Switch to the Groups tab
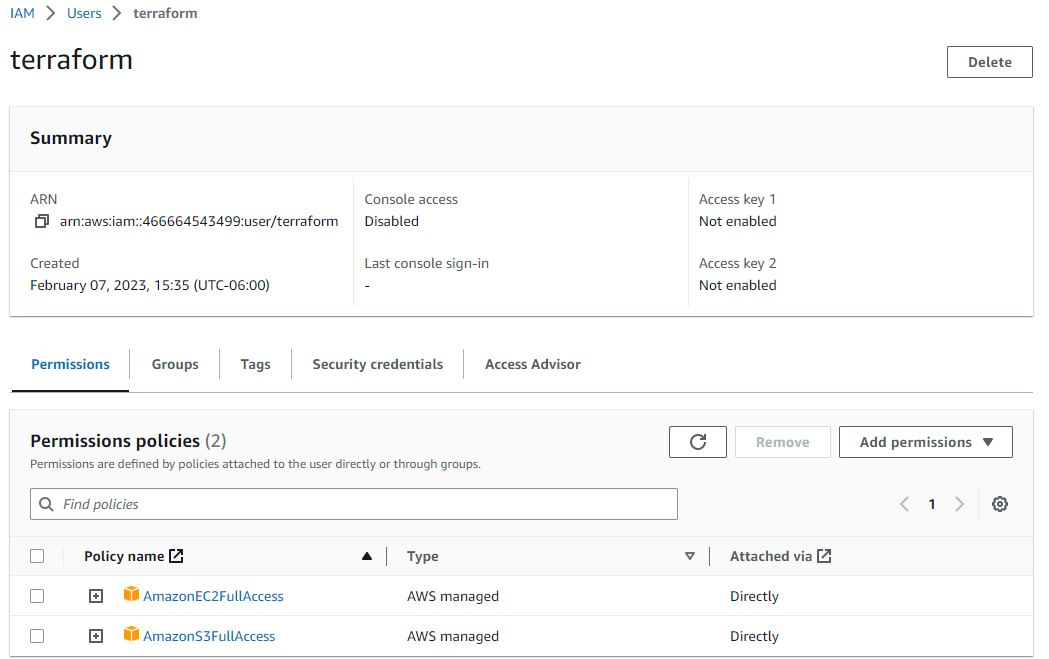 pos(174,364)
